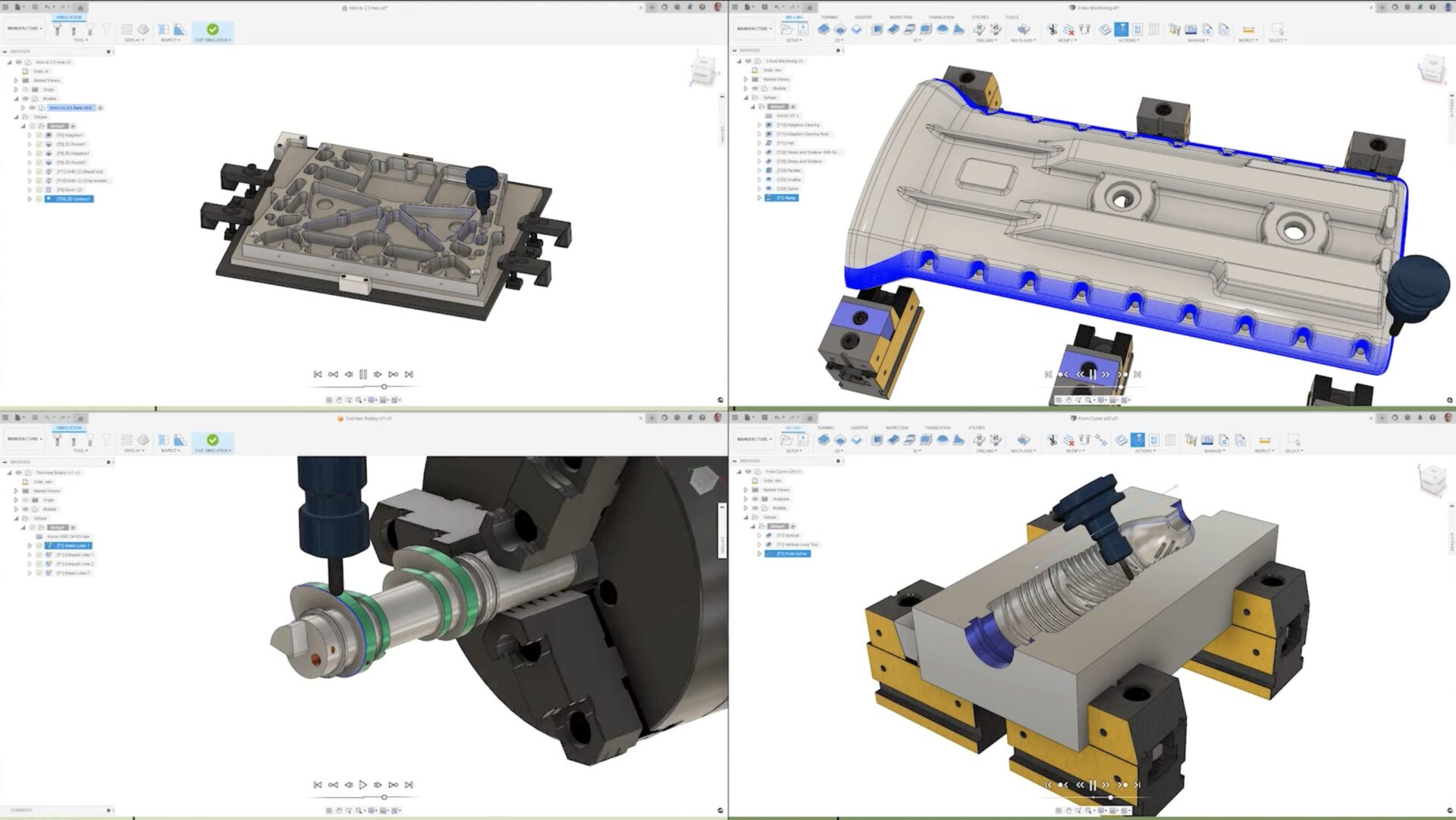Select the window Select tool icon
Screen dimensions: 1456x820
coord(1278,30)
